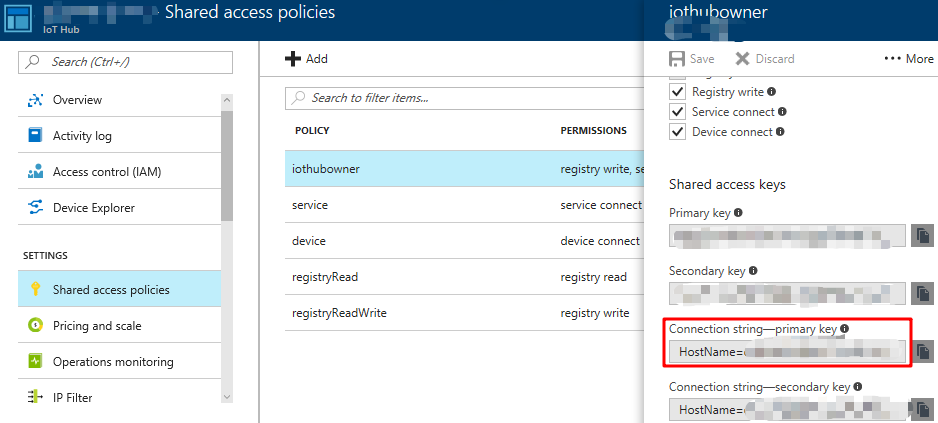
Task: Copy the Secondary key value
Action: point(923,294)
